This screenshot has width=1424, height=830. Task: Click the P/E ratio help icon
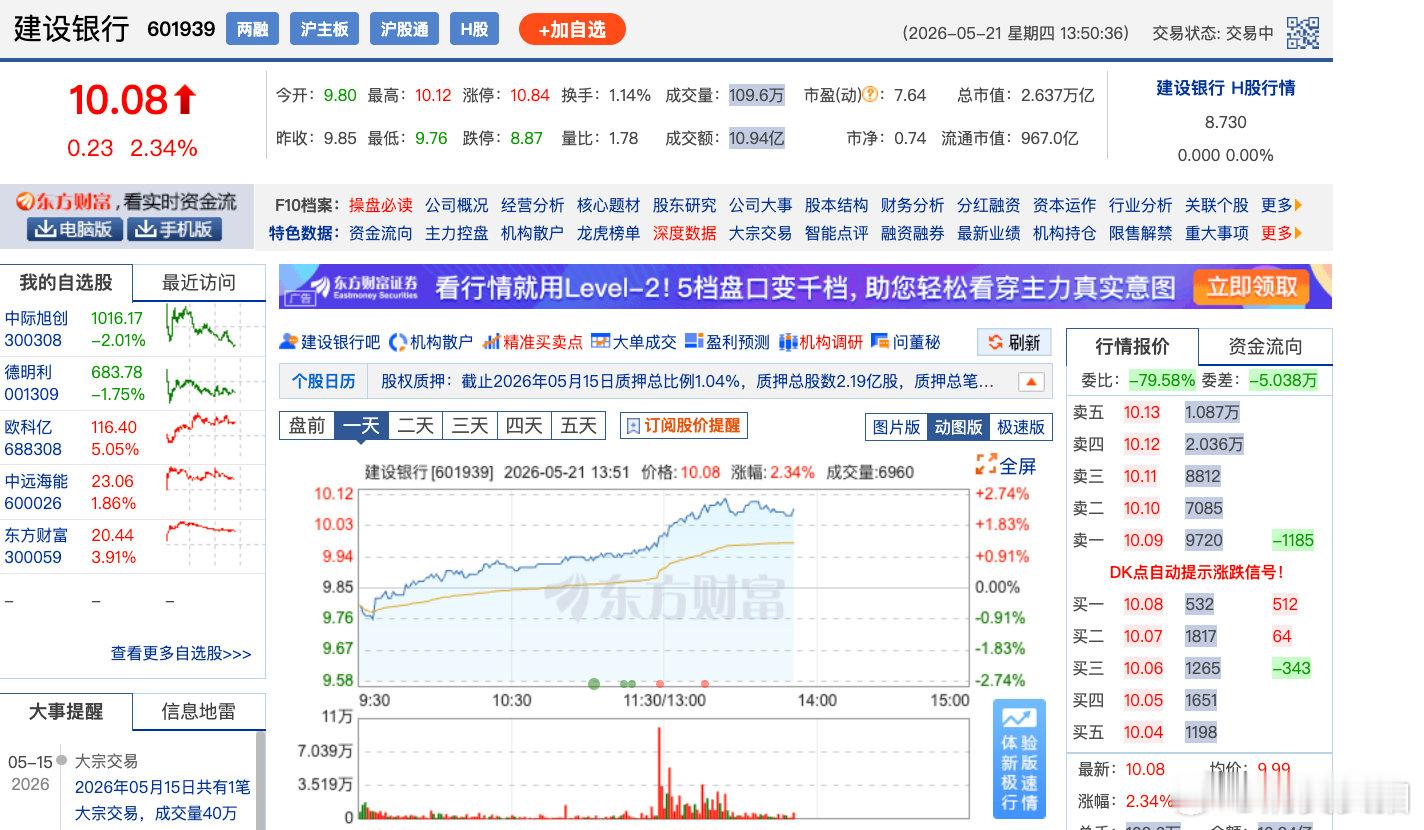click(x=870, y=95)
